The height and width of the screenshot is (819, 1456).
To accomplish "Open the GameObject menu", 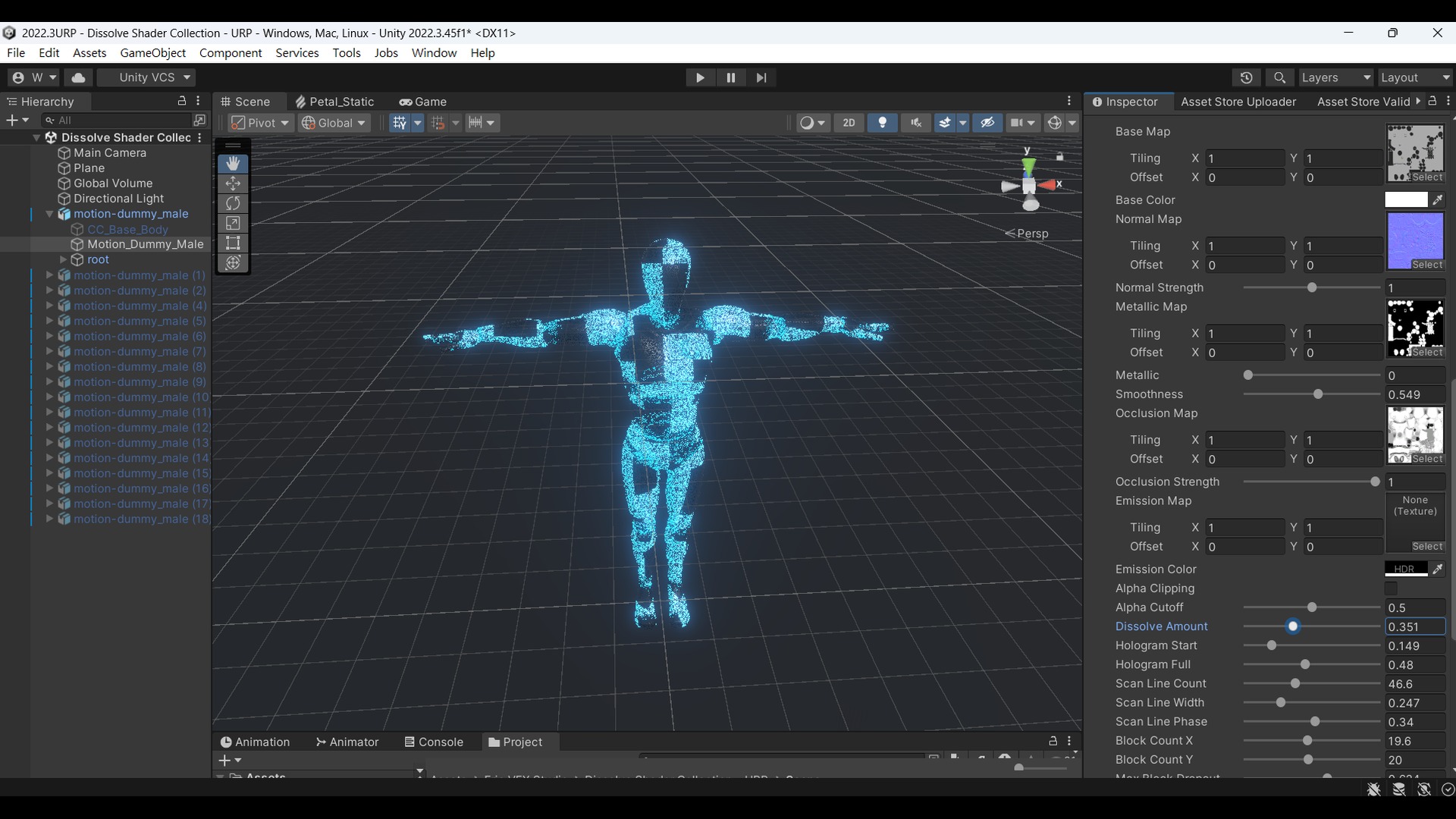I will coord(152,53).
